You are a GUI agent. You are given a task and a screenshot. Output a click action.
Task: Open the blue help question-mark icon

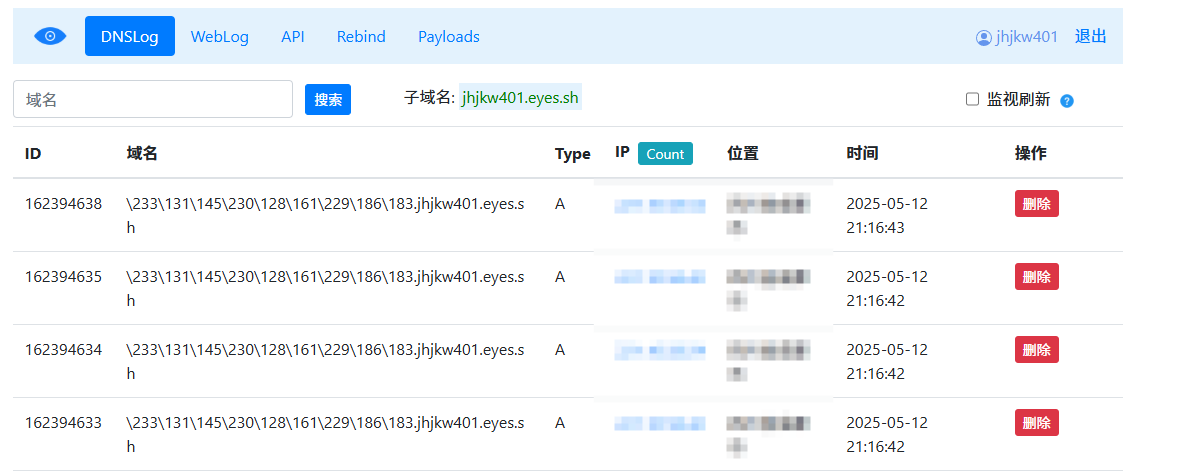[x=1067, y=100]
